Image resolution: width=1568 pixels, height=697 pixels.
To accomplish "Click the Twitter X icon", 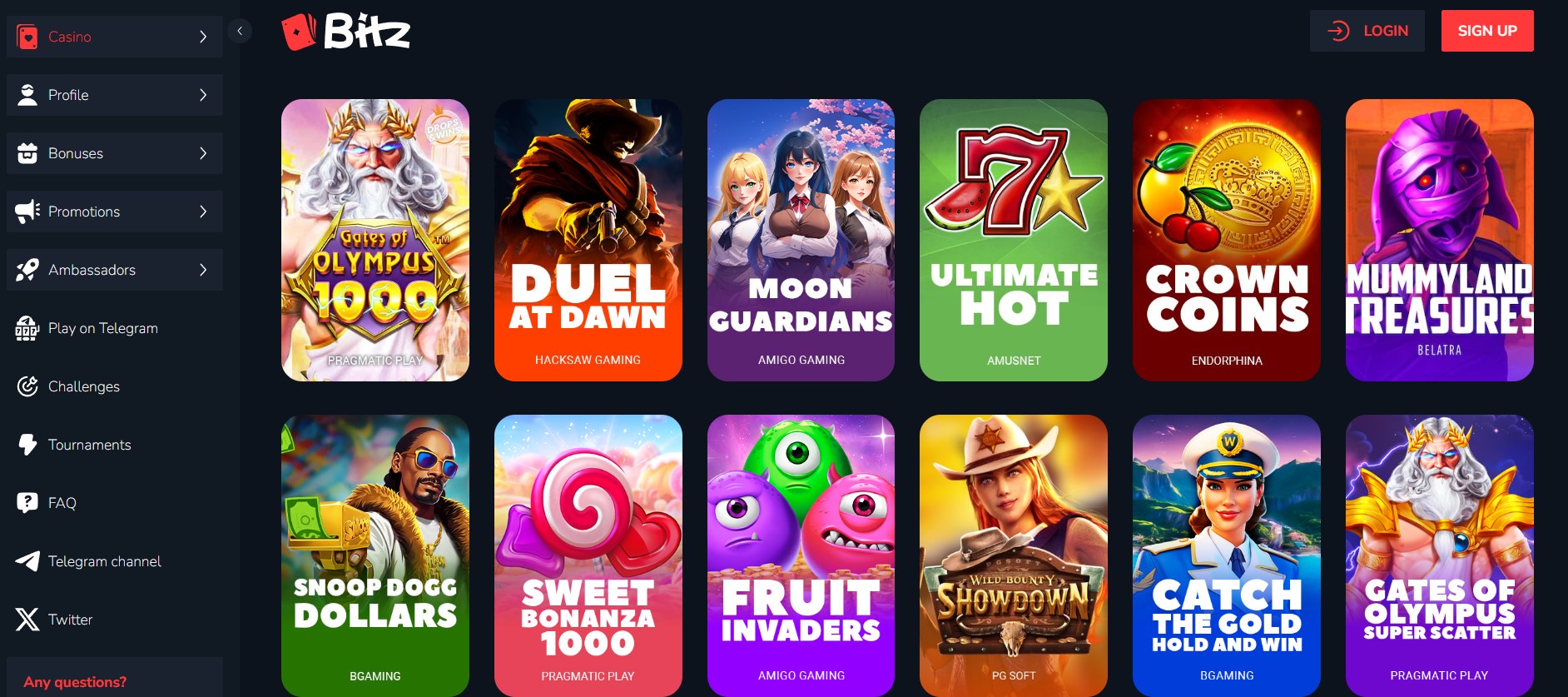I will pyautogui.click(x=27, y=620).
